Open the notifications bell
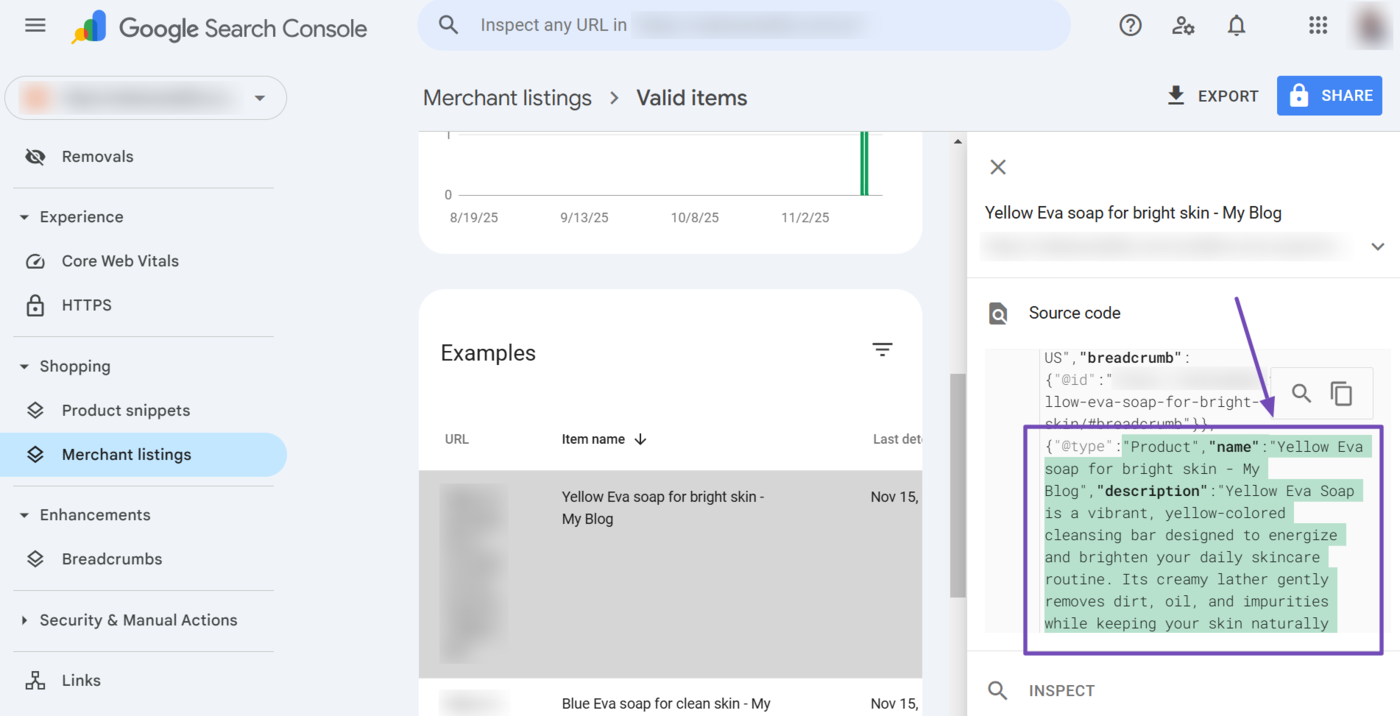The image size is (1400, 716). [x=1237, y=26]
